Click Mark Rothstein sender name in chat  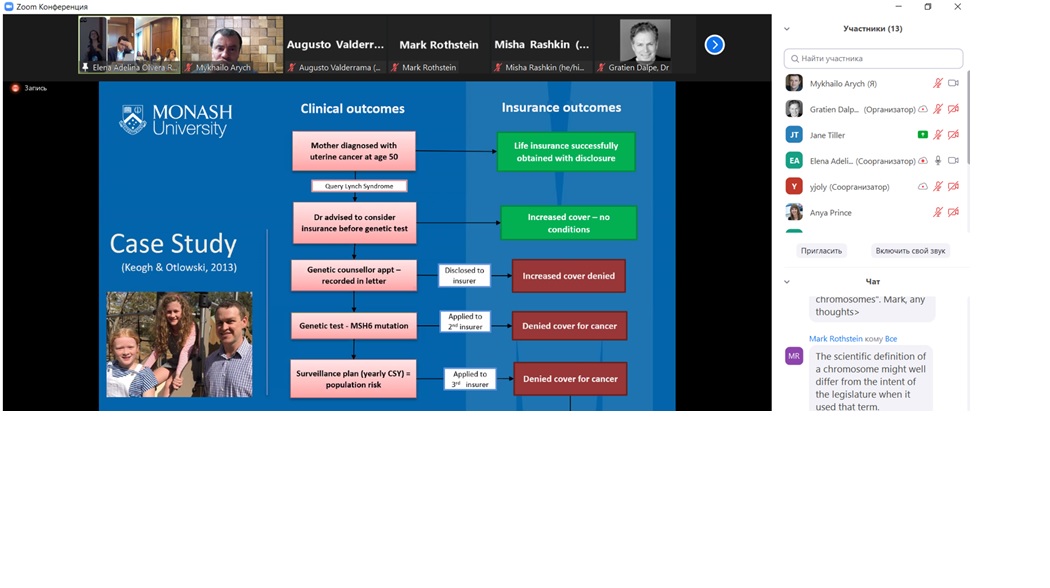point(835,339)
